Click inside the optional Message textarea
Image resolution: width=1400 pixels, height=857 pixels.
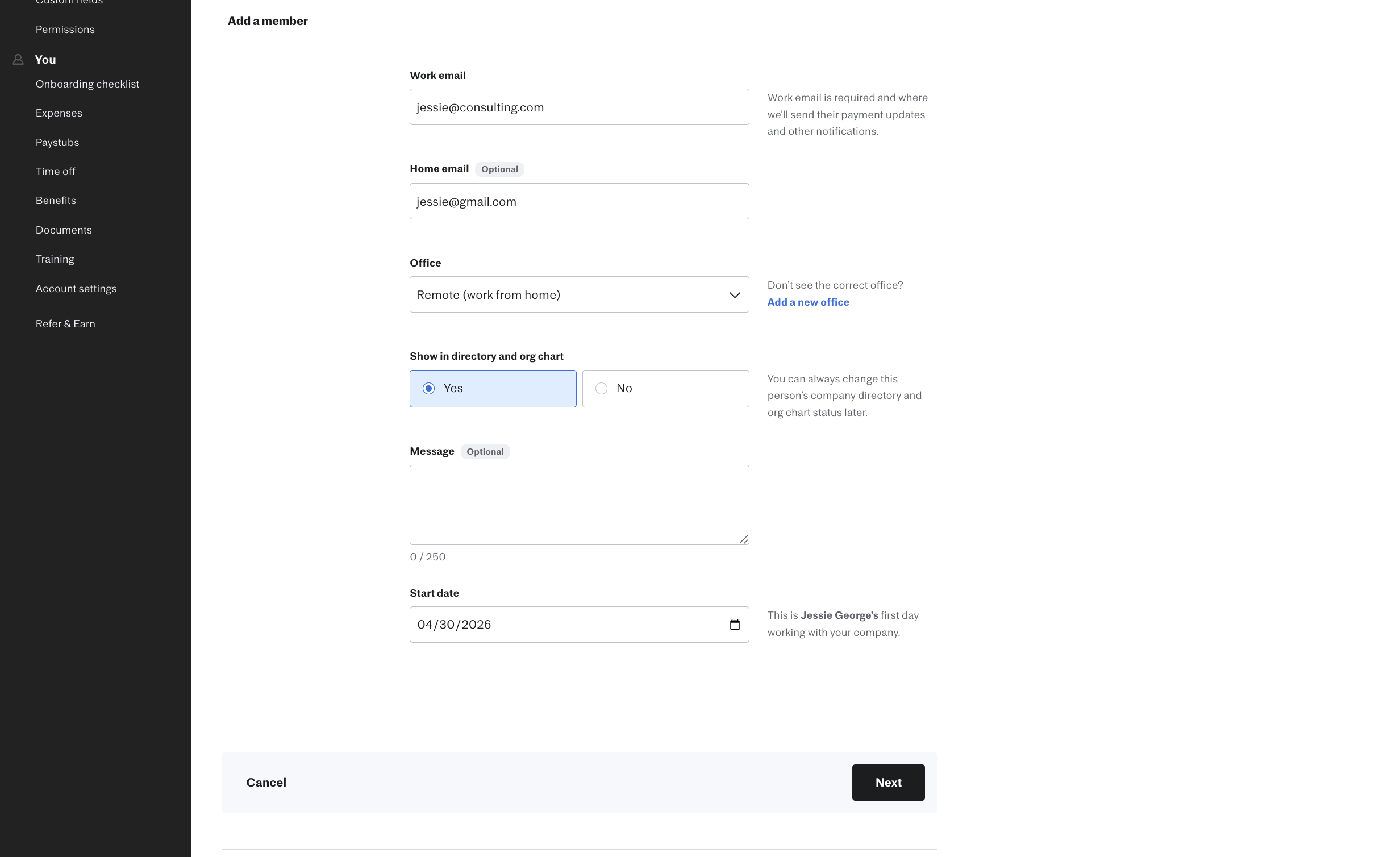[x=578, y=505]
